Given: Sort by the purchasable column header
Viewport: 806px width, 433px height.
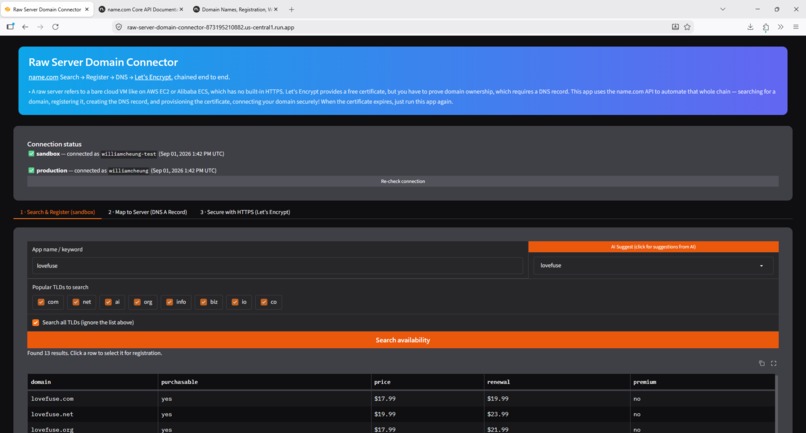Looking at the screenshot, I should 264,382.
